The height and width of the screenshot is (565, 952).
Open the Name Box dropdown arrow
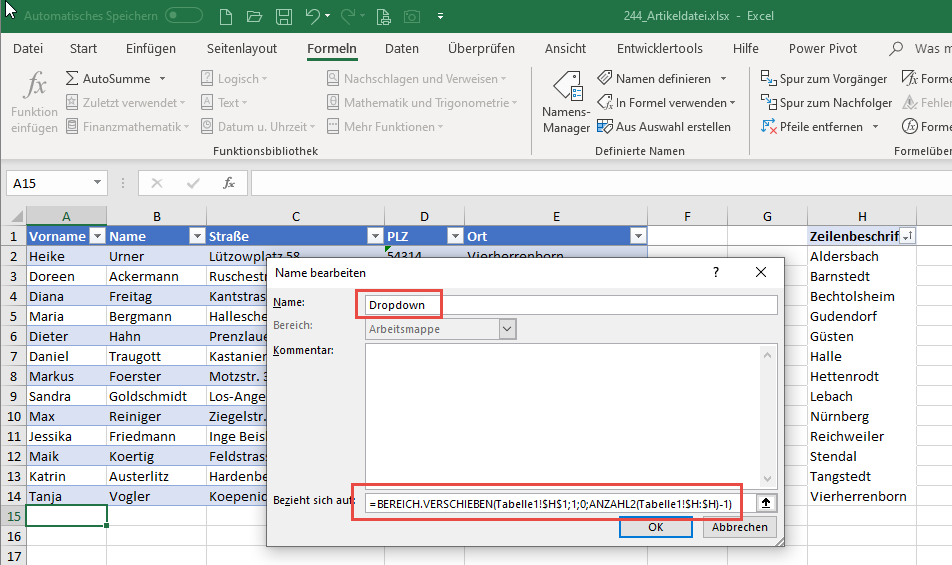coord(97,183)
